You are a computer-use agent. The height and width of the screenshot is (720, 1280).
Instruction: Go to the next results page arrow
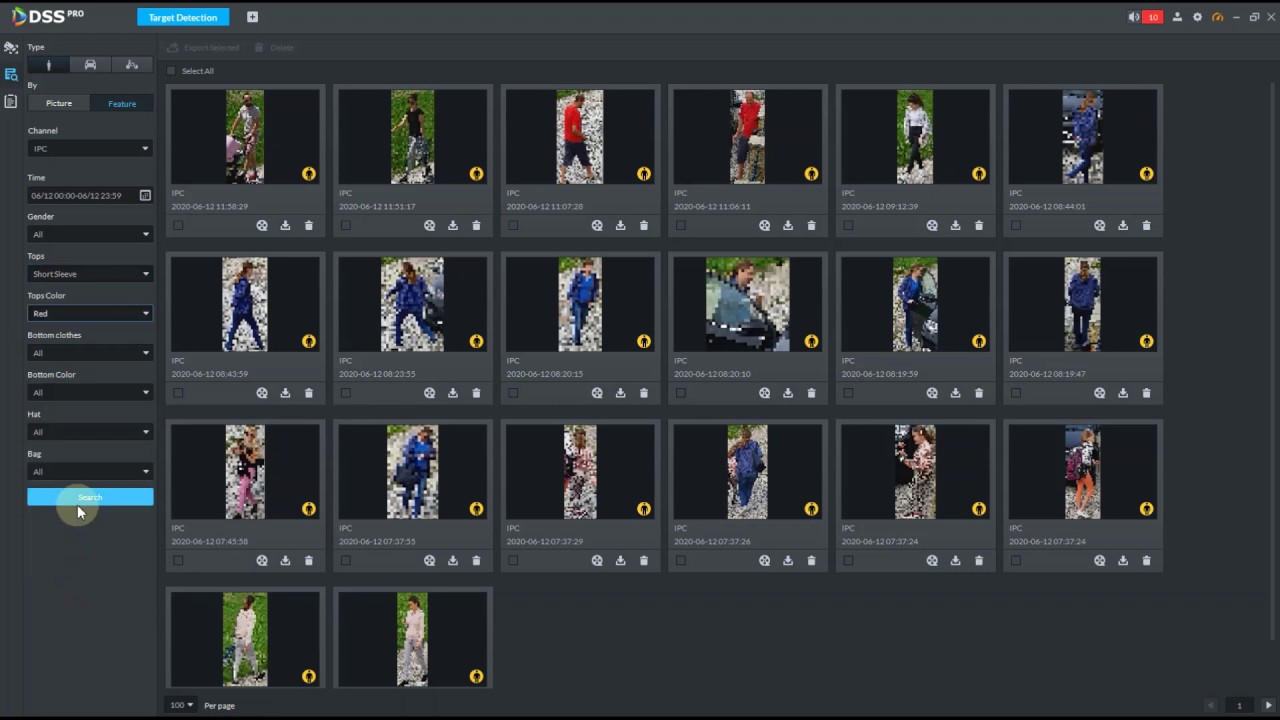pyautogui.click(x=1268, y=705)
